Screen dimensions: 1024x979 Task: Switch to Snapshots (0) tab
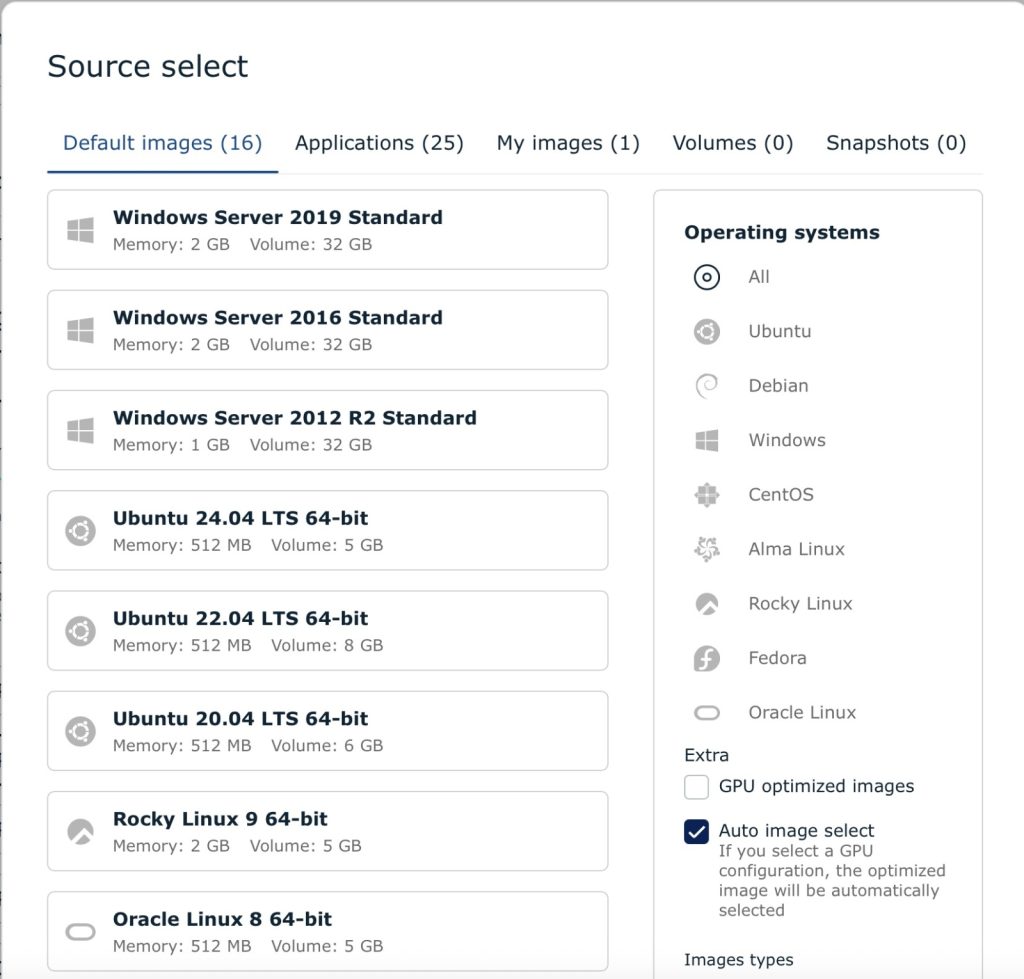[896, 143]
